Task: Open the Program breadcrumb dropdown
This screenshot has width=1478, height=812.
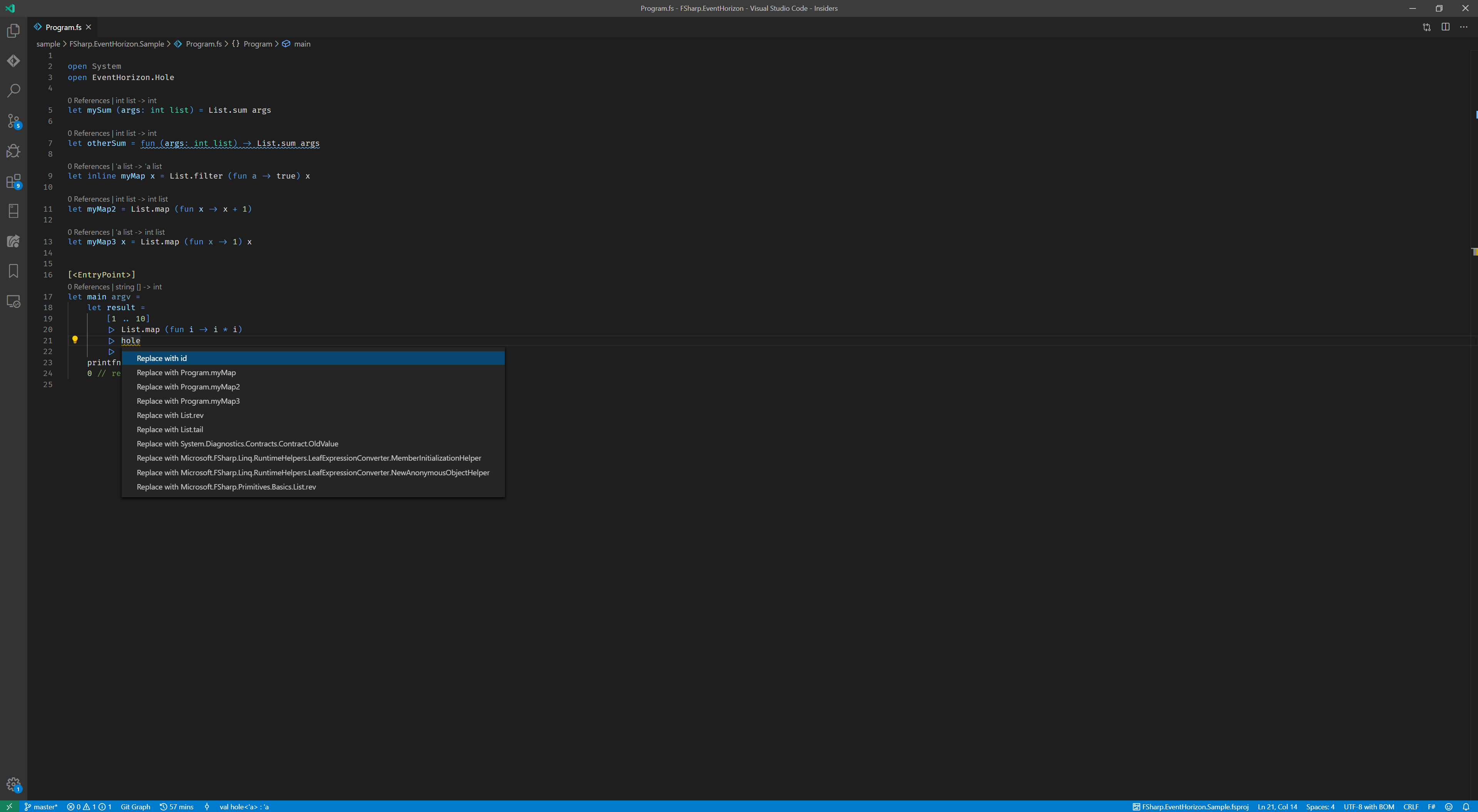Action: [257, 44]
